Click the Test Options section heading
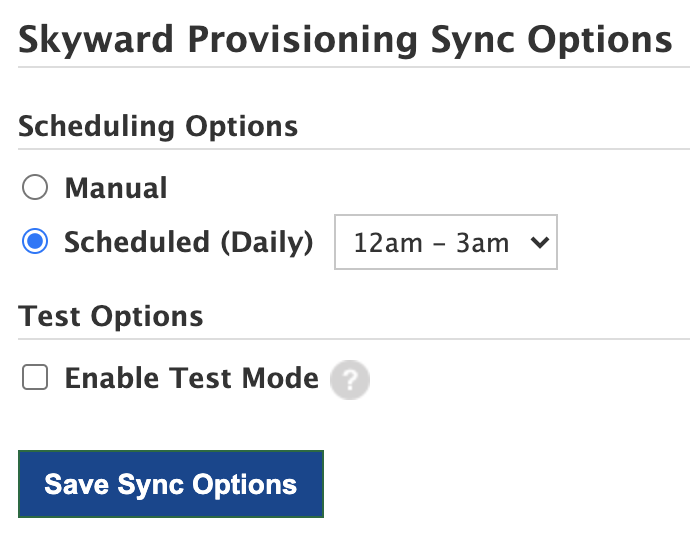The image size is (690, 534). (x=111, y=316)
